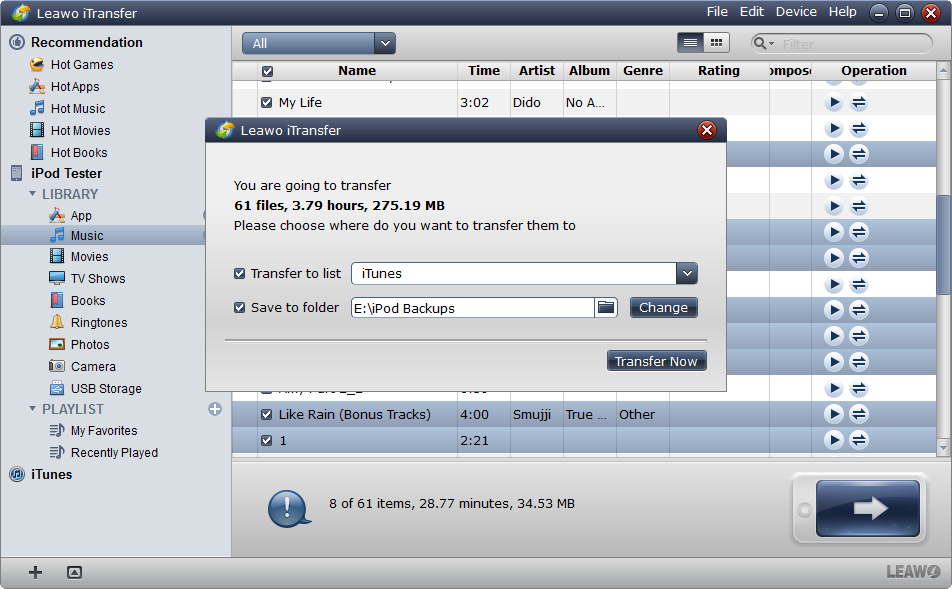Select Photos in library
This screenshot has width=952, height=589.
(80, 344)
